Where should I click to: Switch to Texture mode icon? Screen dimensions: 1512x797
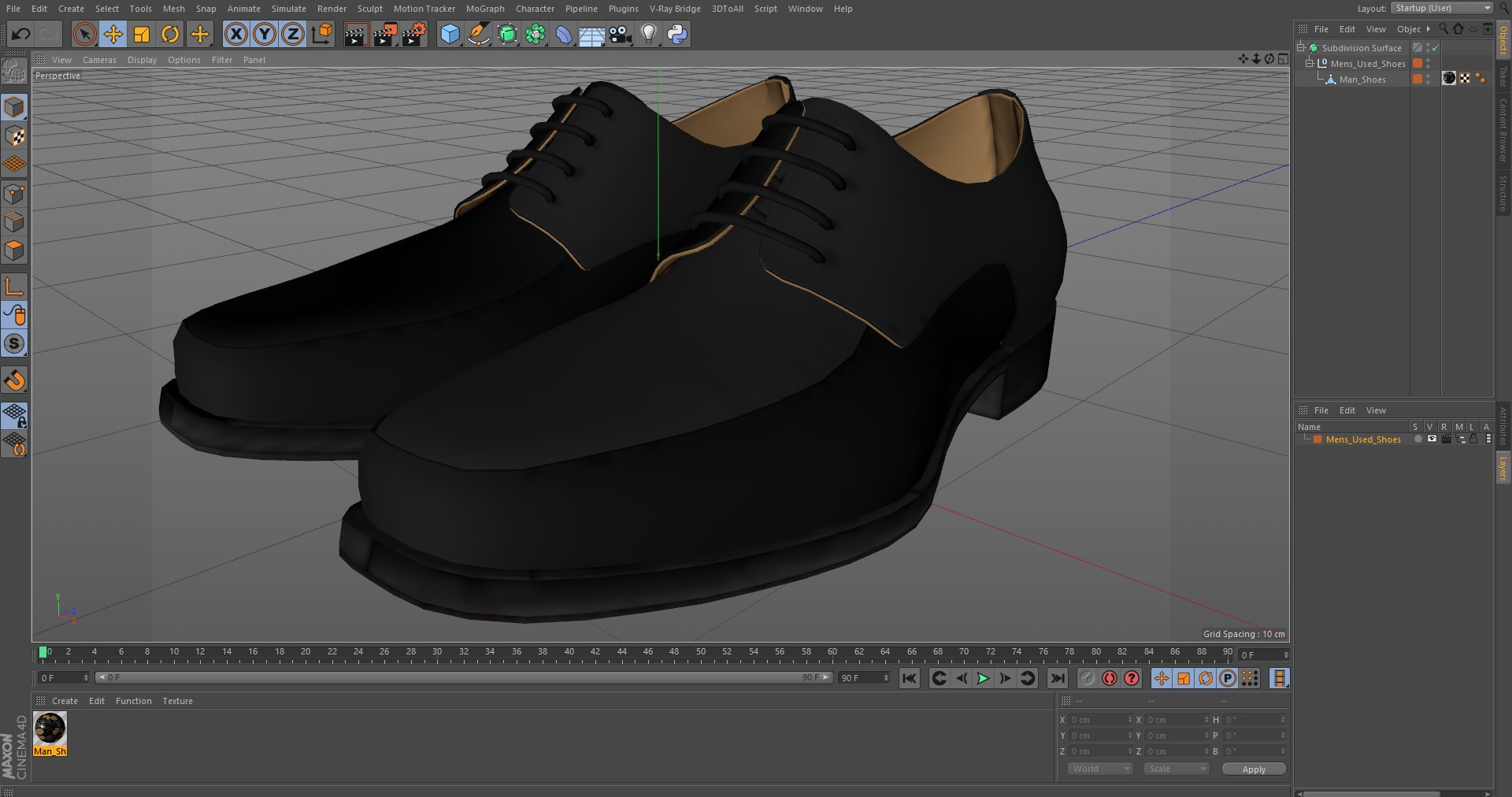[x=14, y=136]
